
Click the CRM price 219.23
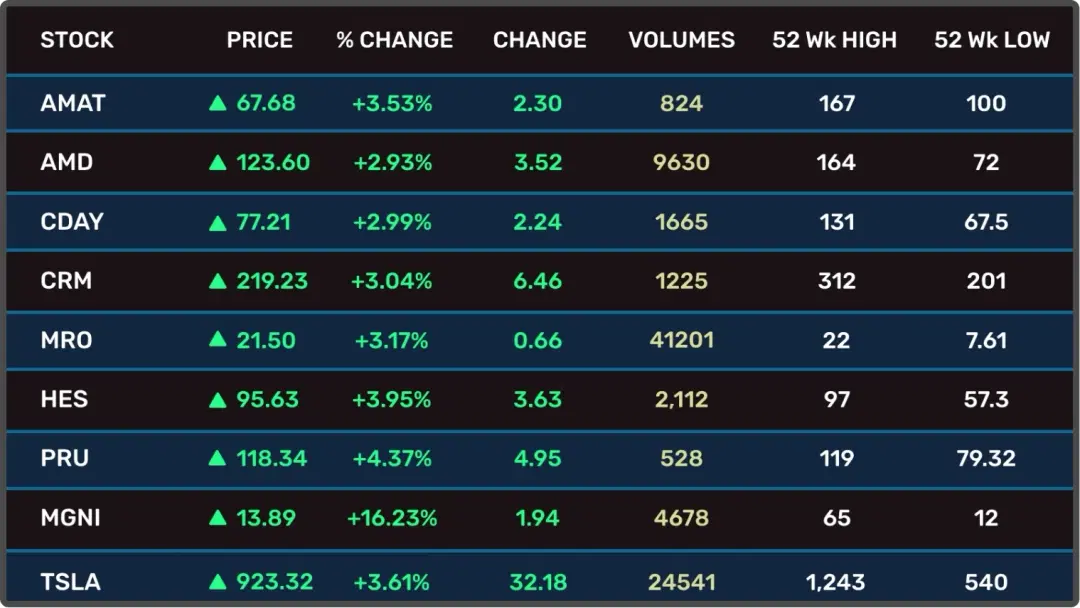(x=272, y=281)
